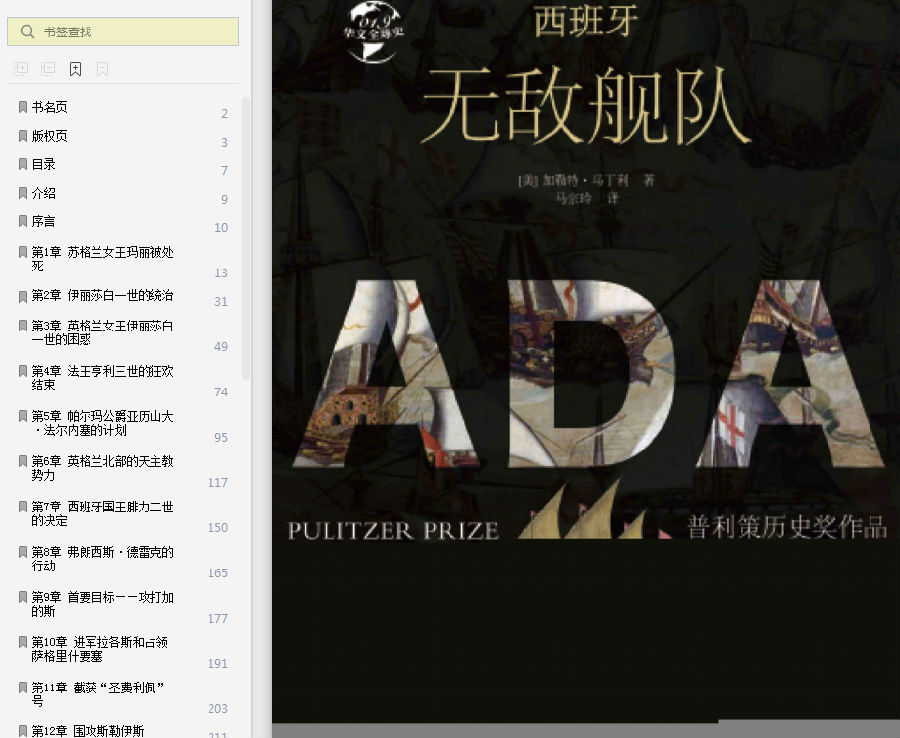Click the bookmark flag icon beside 第5章
Image resolution: width=900 pixels, height=738 pixels.
[23, 415]
